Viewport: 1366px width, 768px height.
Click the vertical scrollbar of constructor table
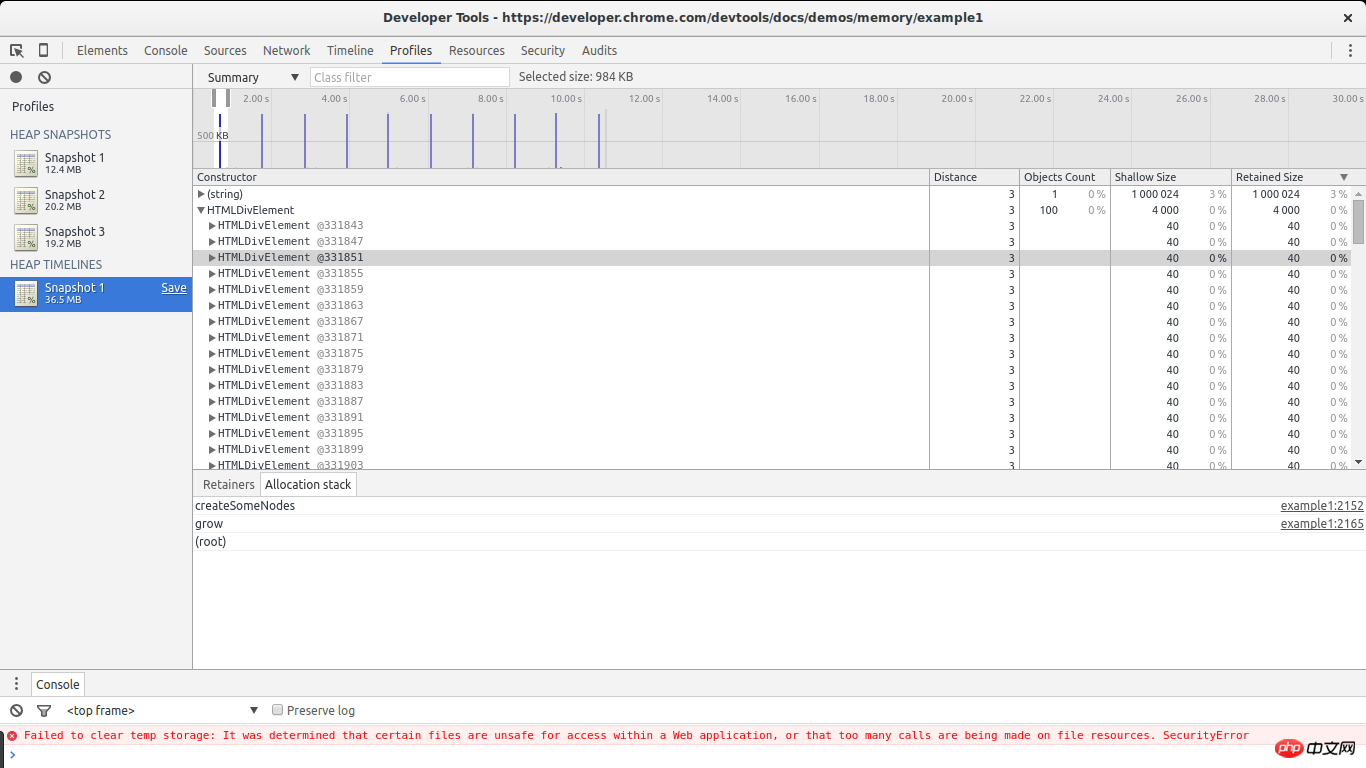coord(1358,220)
